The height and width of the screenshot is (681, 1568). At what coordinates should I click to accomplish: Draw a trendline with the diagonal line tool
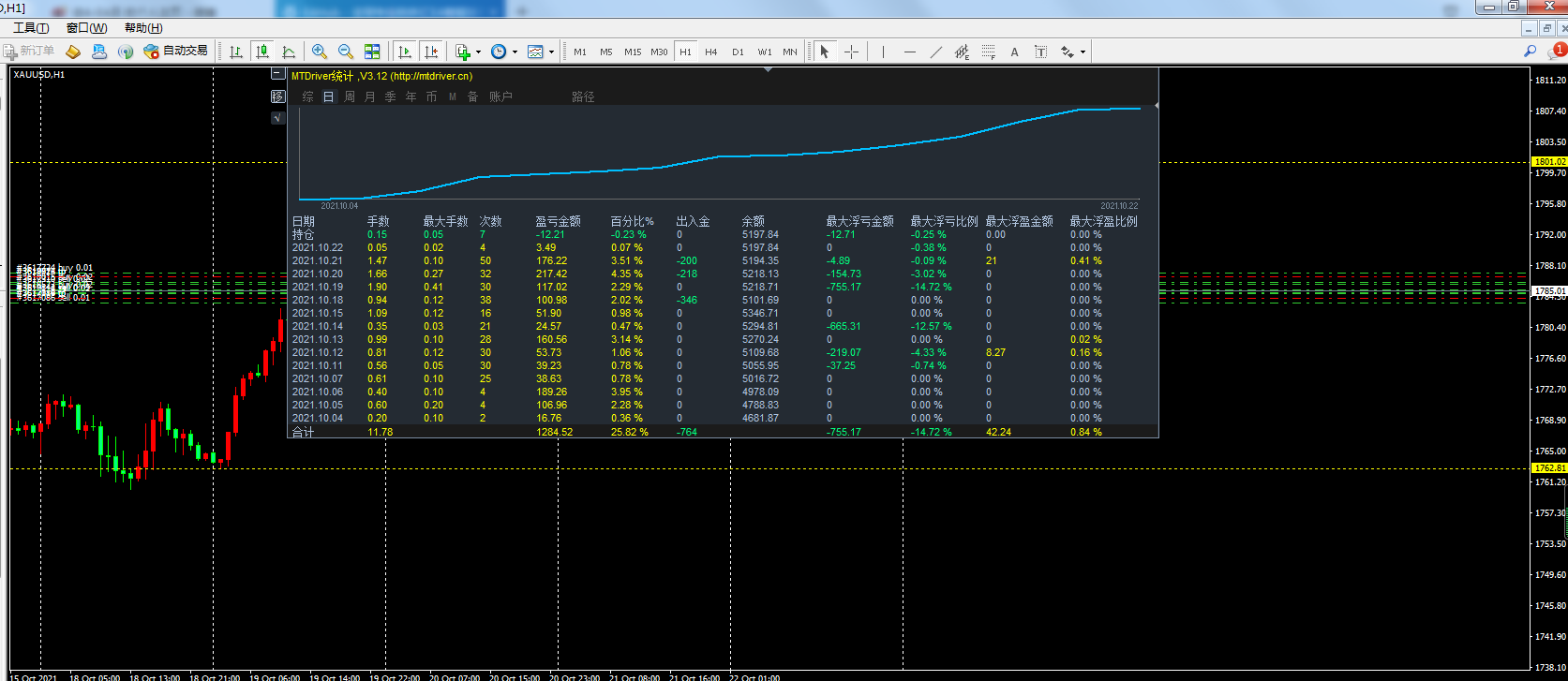click(x=935, y=52)
